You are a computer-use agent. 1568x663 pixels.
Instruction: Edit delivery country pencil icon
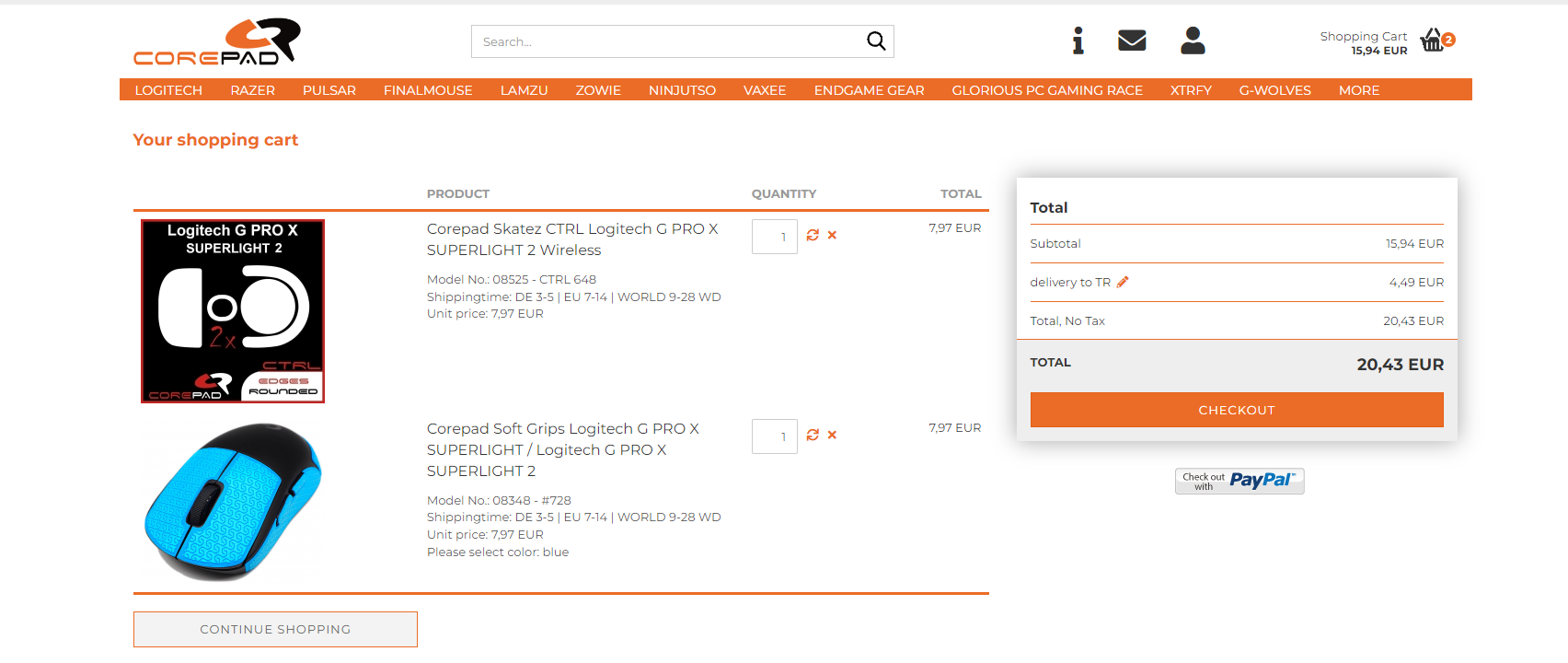(1123, 282)
